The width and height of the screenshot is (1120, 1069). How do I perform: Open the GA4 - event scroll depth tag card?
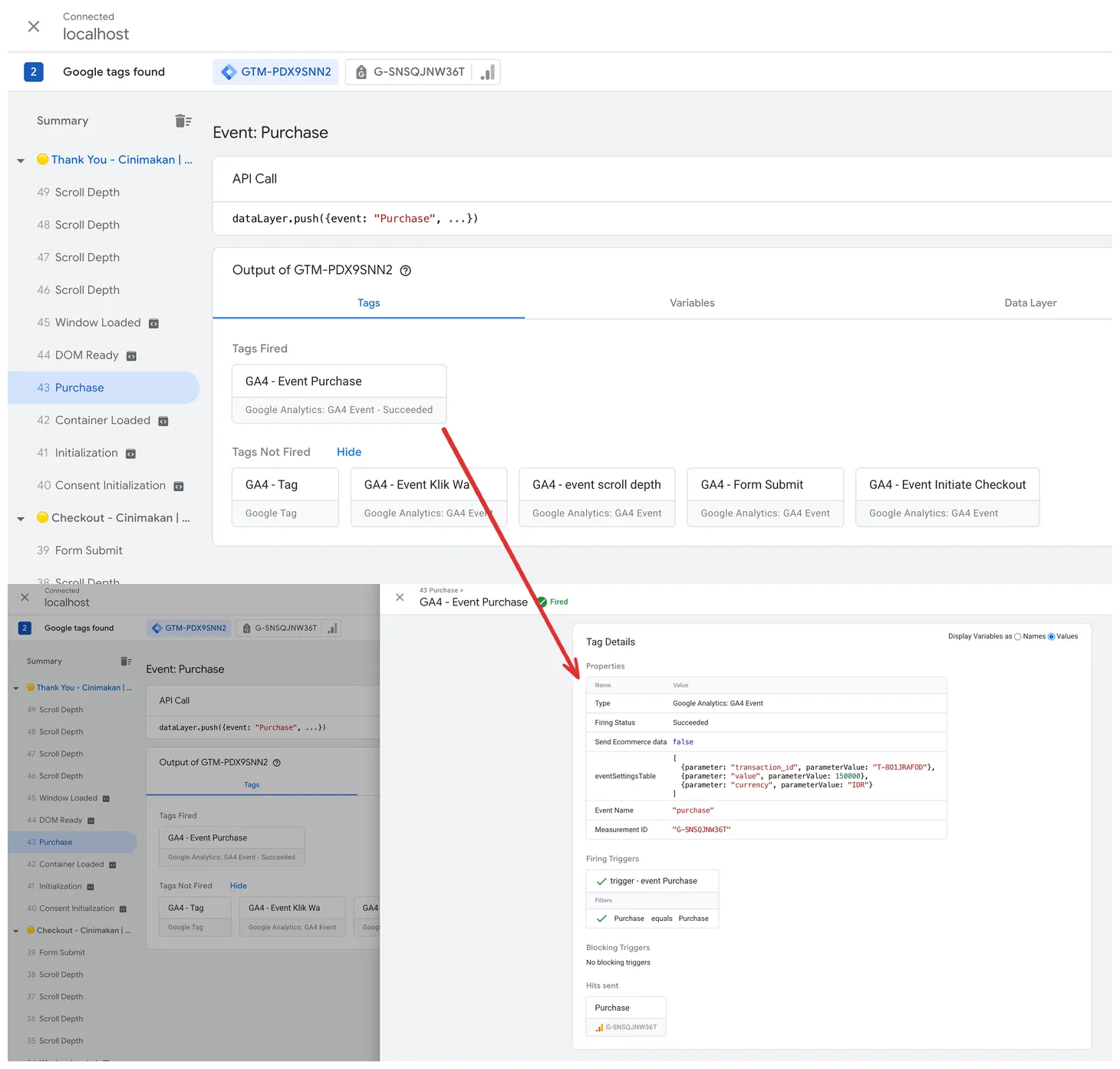click(x=597, y=497)
